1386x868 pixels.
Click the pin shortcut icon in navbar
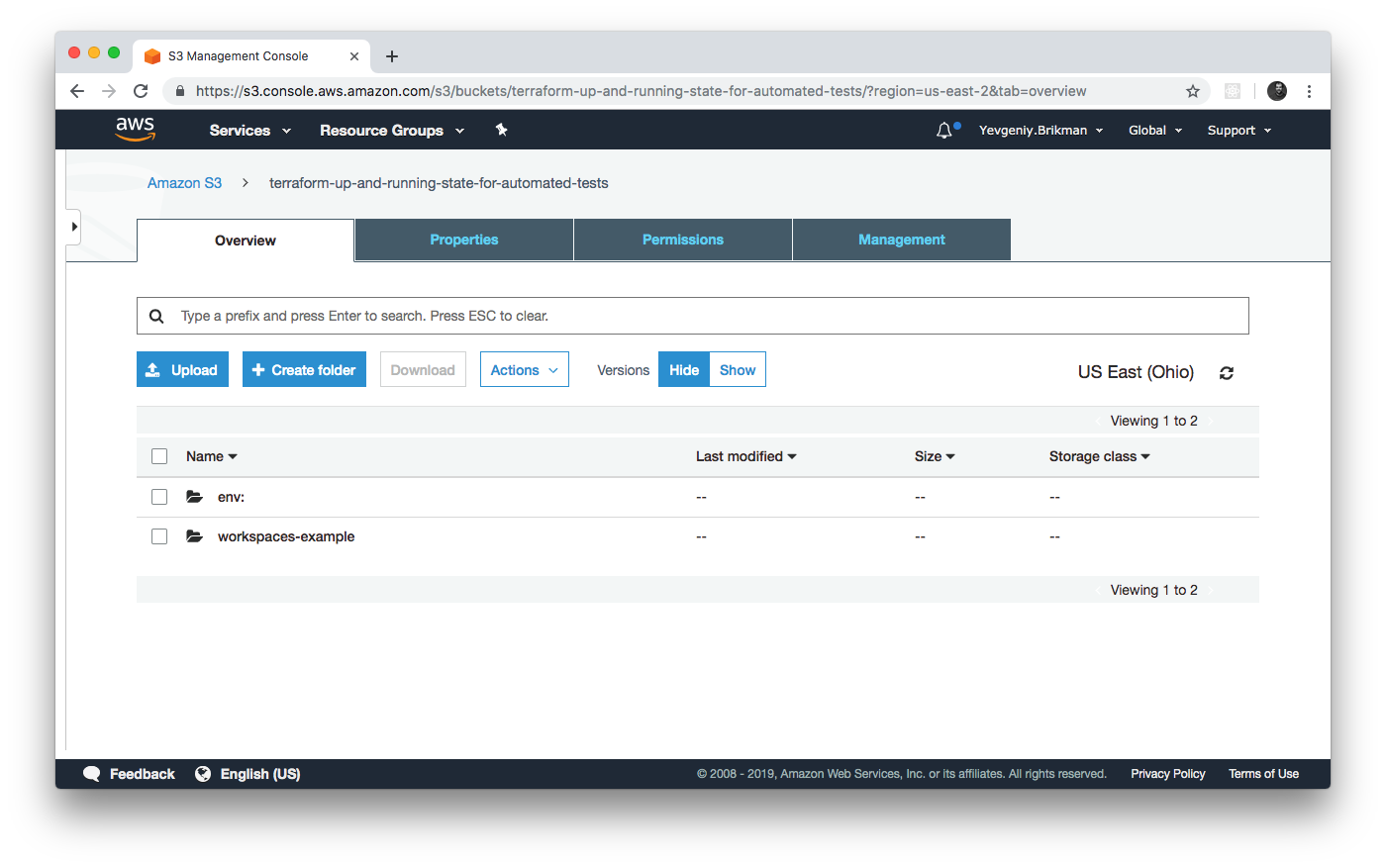(502, 130)
